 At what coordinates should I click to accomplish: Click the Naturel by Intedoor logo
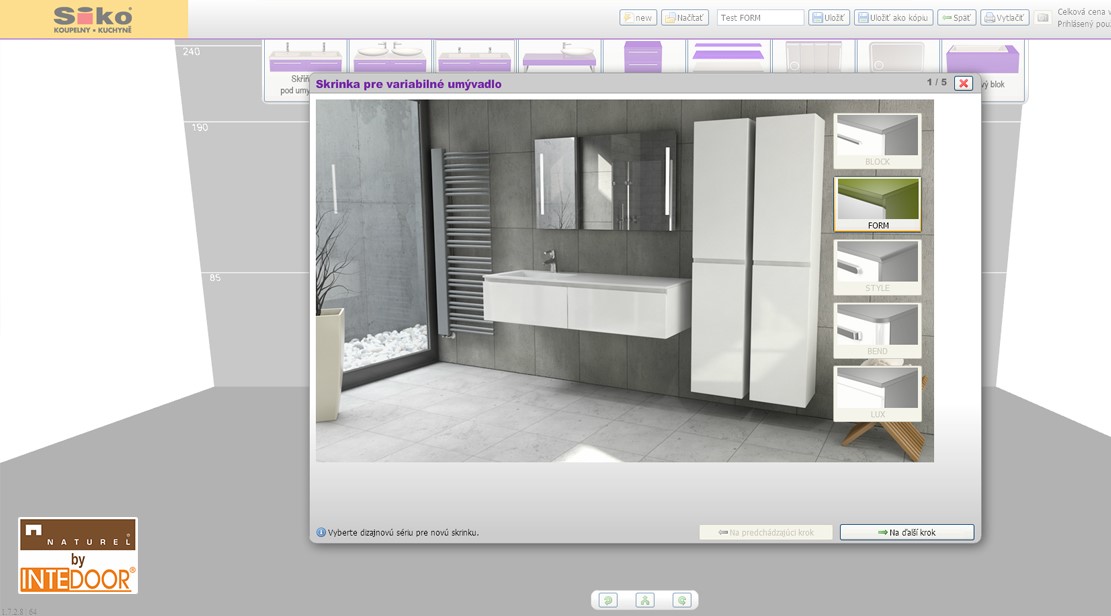click(78, 555)
